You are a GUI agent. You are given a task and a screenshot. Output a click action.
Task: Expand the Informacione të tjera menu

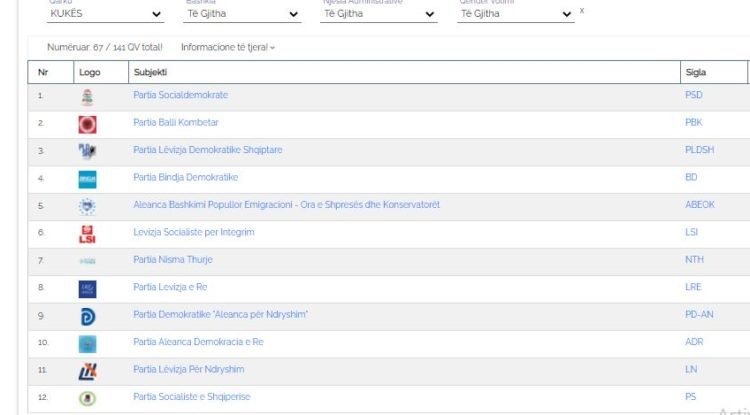[227, 47]
